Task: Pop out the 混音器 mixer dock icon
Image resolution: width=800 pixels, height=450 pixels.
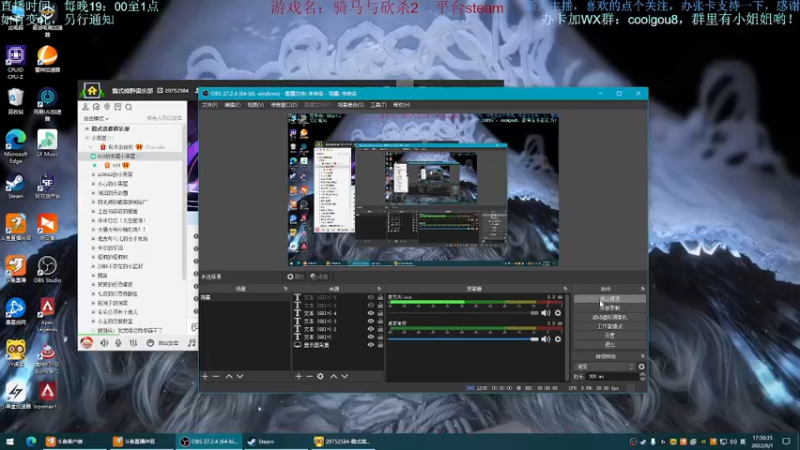Action: 565,289
